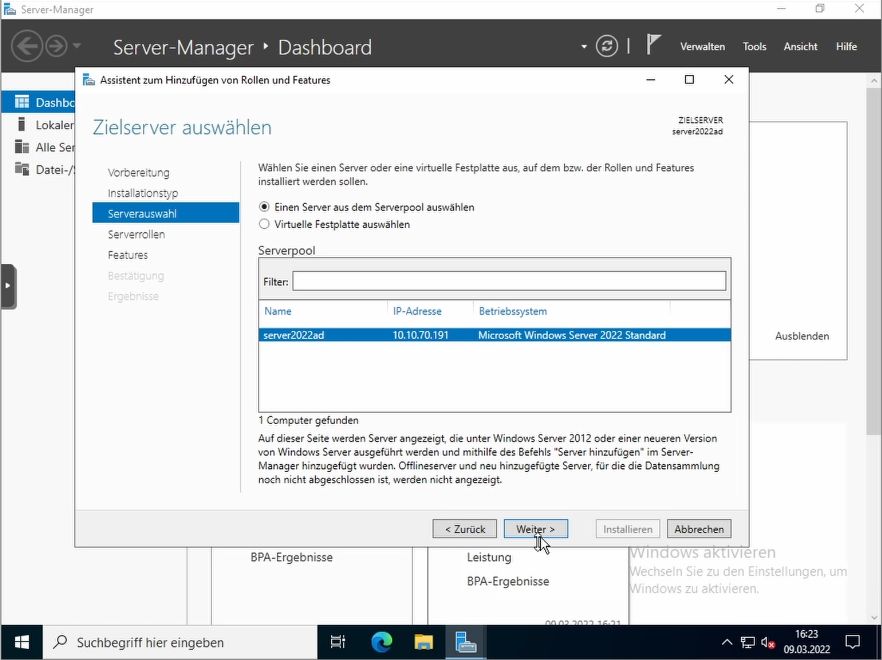The height and width of the screenshot is (660, 882).
Task: Open the Hilfe menu
Action: tap(846, 47)
